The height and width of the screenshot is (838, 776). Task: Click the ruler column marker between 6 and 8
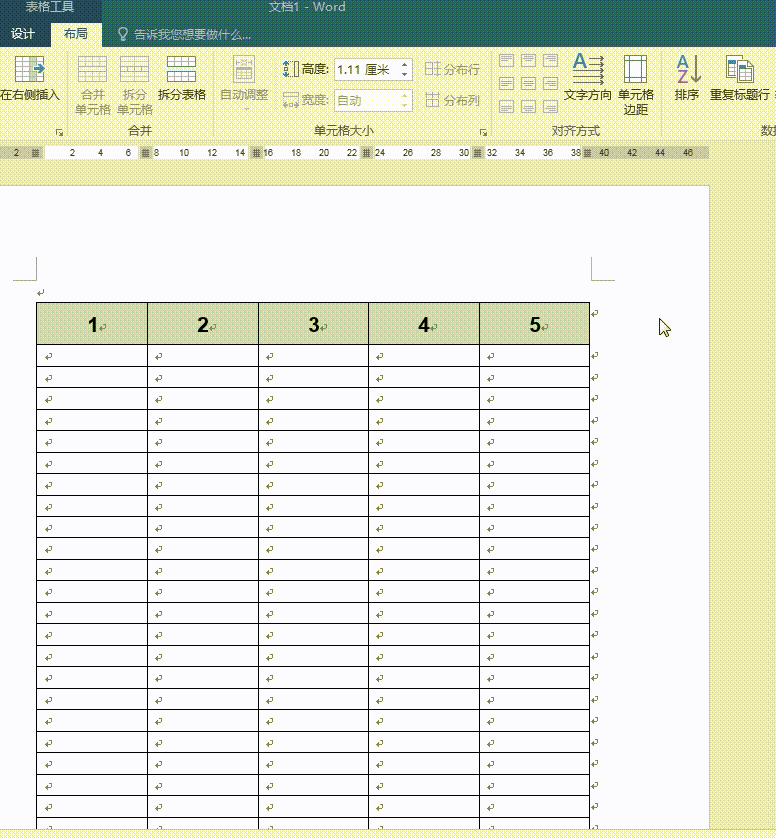click(145, 153)
